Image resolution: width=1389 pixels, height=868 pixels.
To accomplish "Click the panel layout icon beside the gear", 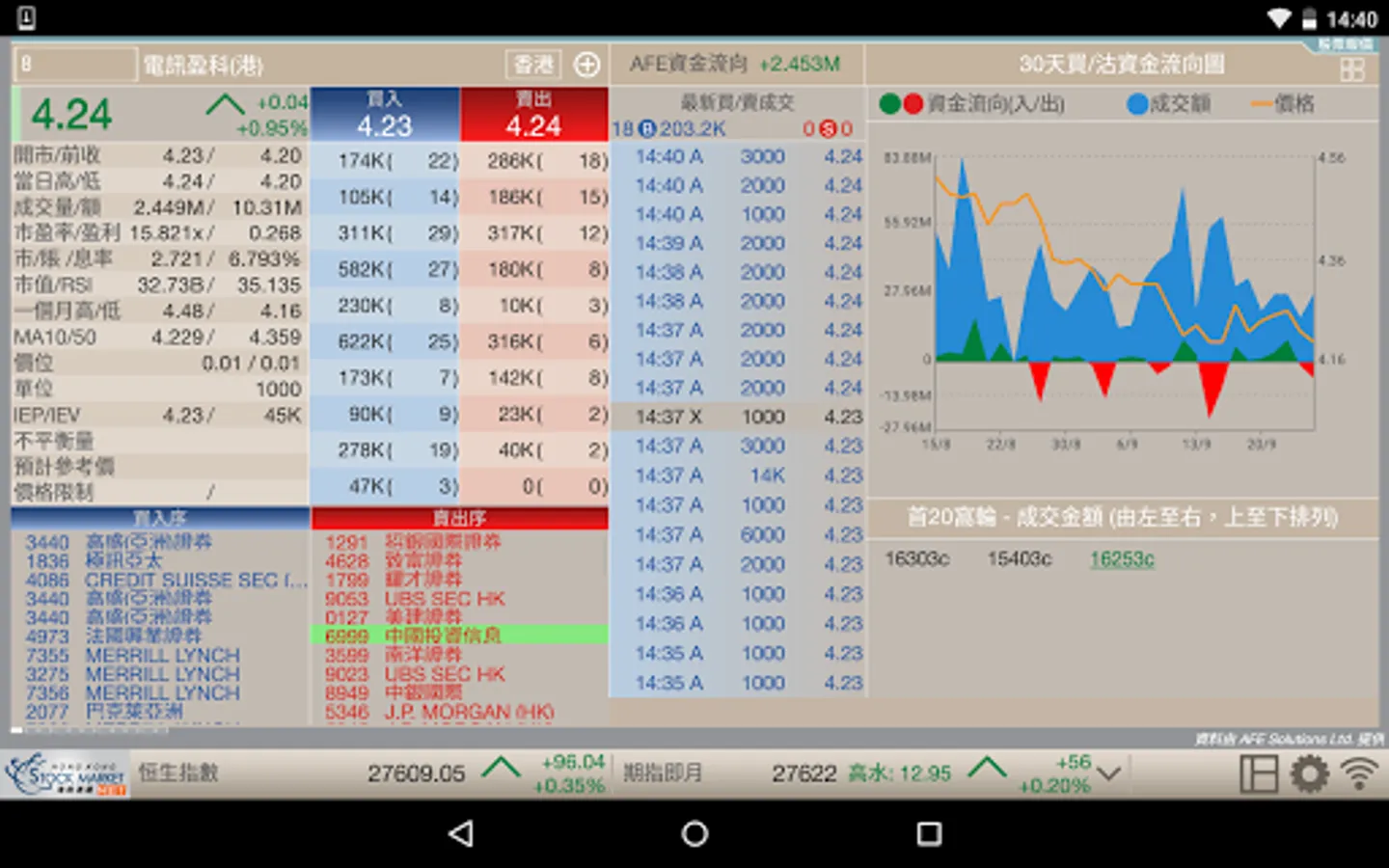I will pos(1258,773).
